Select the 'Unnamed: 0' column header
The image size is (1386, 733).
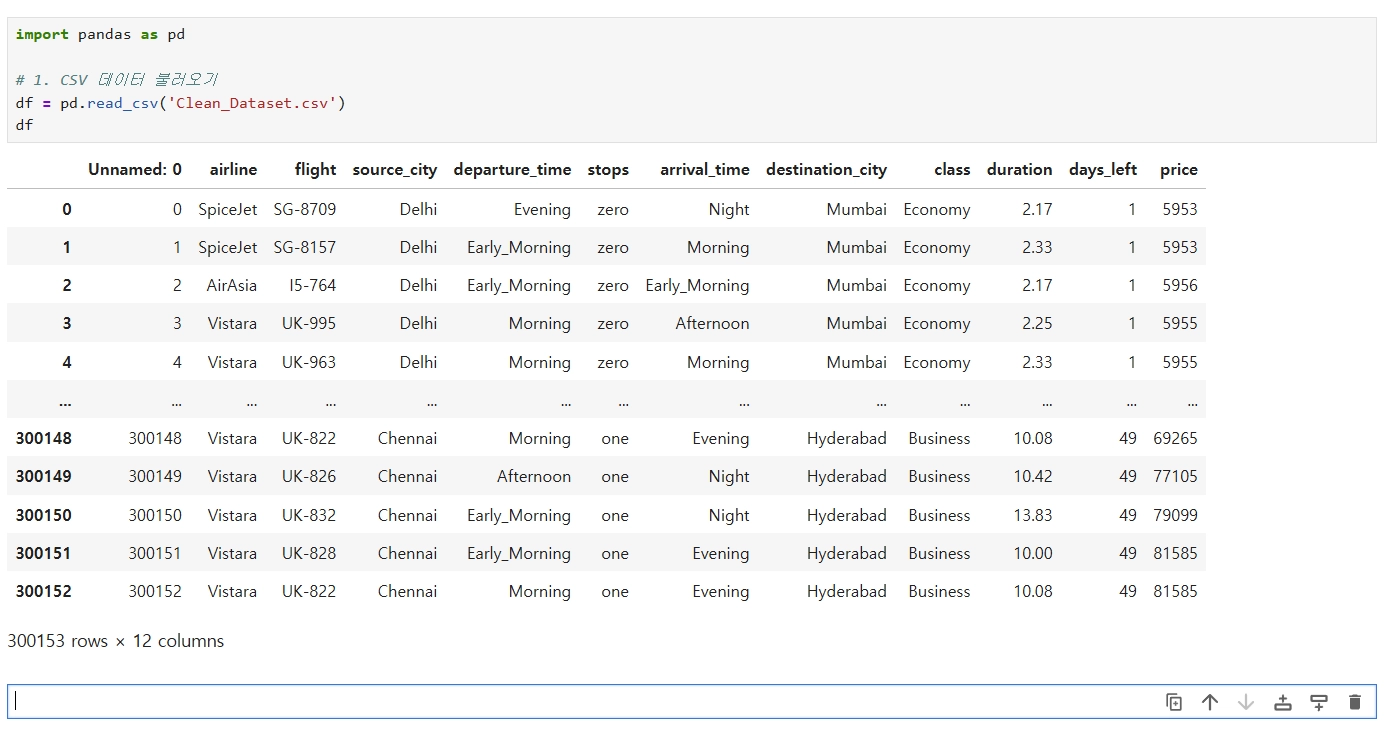135,170
